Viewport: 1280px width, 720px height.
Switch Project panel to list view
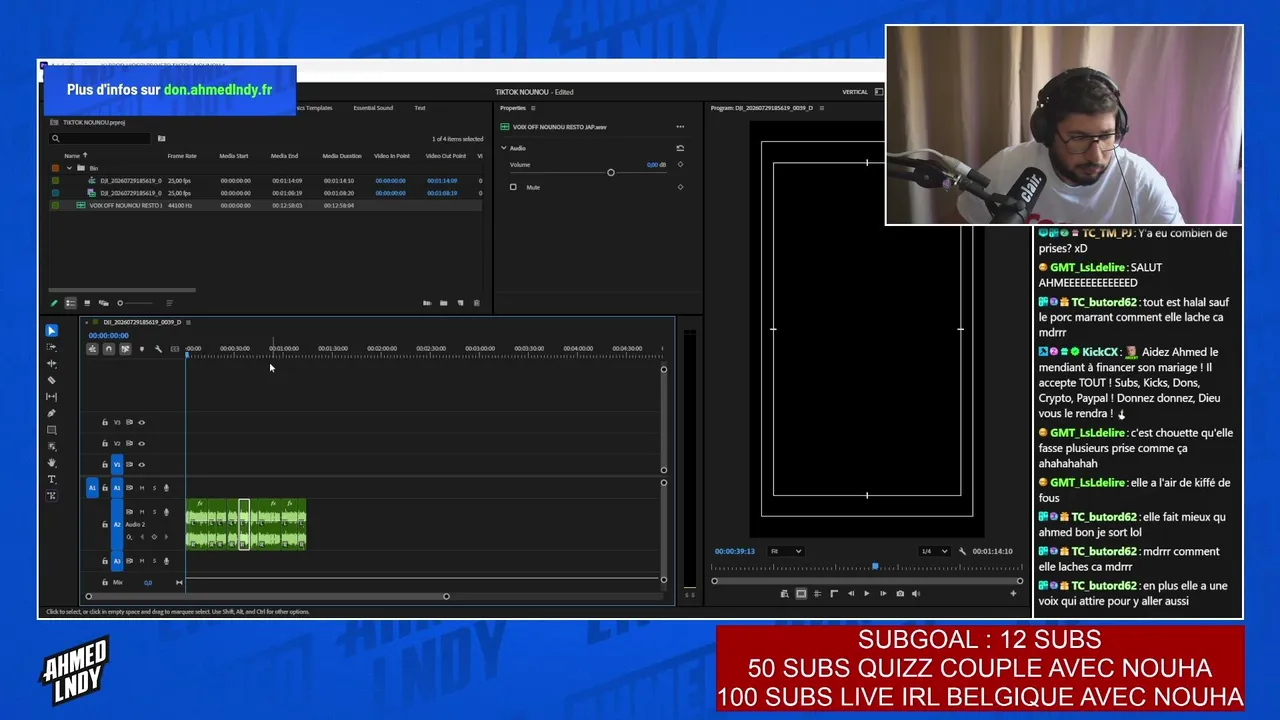pos(70,303)
